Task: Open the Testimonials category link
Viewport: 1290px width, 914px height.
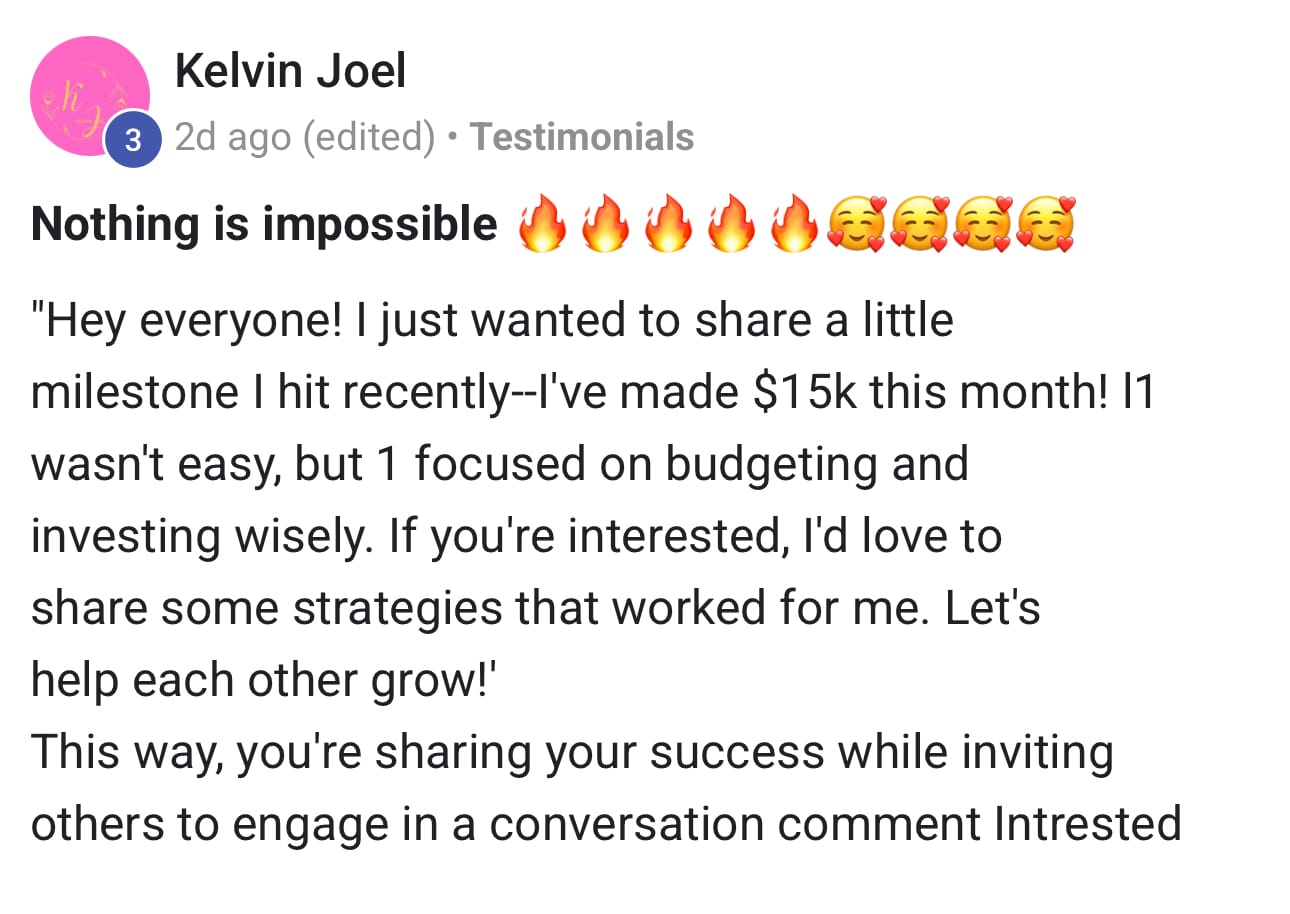Action: coord(582,136)
